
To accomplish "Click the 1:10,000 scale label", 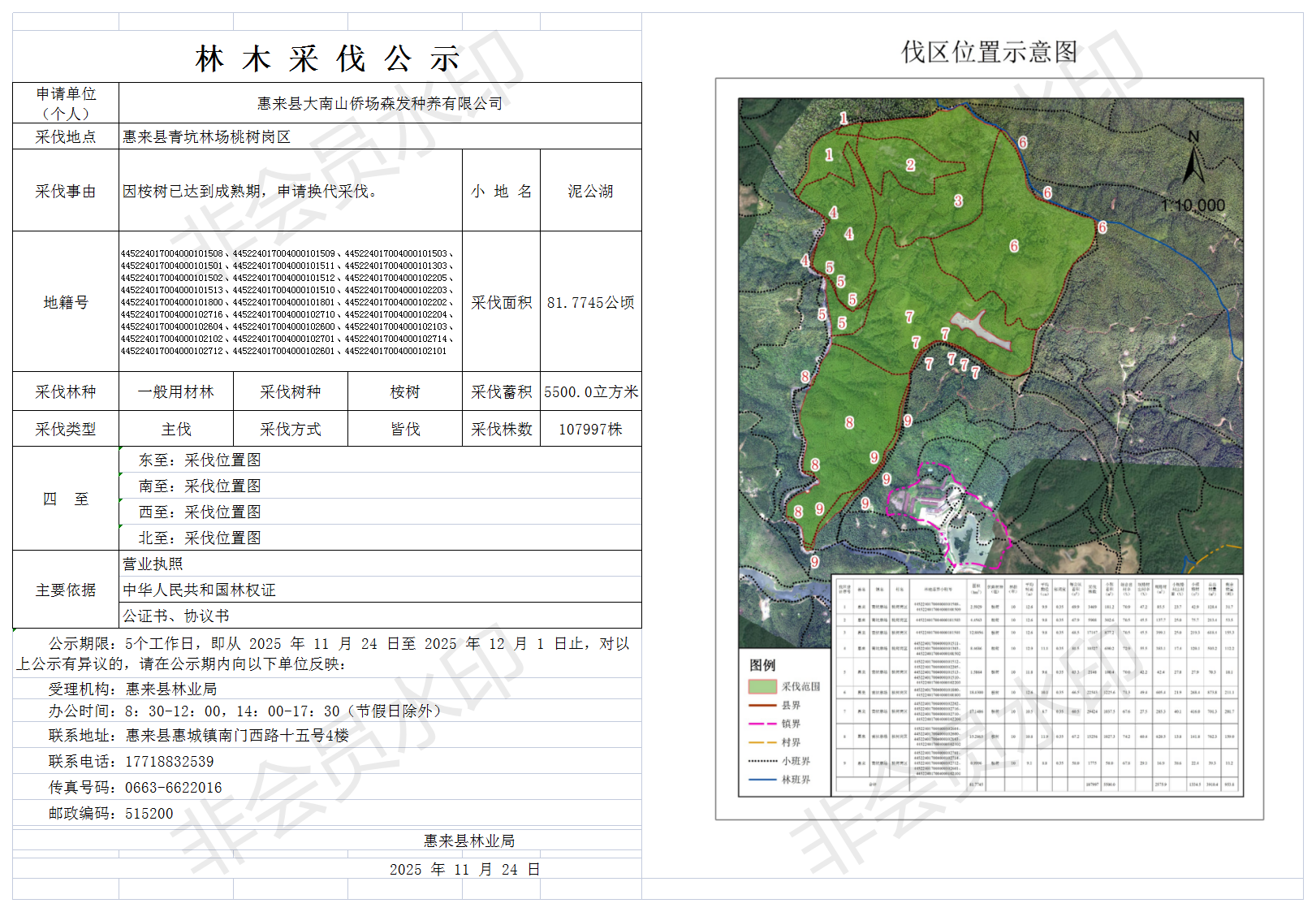I will tap(1193, 205).
